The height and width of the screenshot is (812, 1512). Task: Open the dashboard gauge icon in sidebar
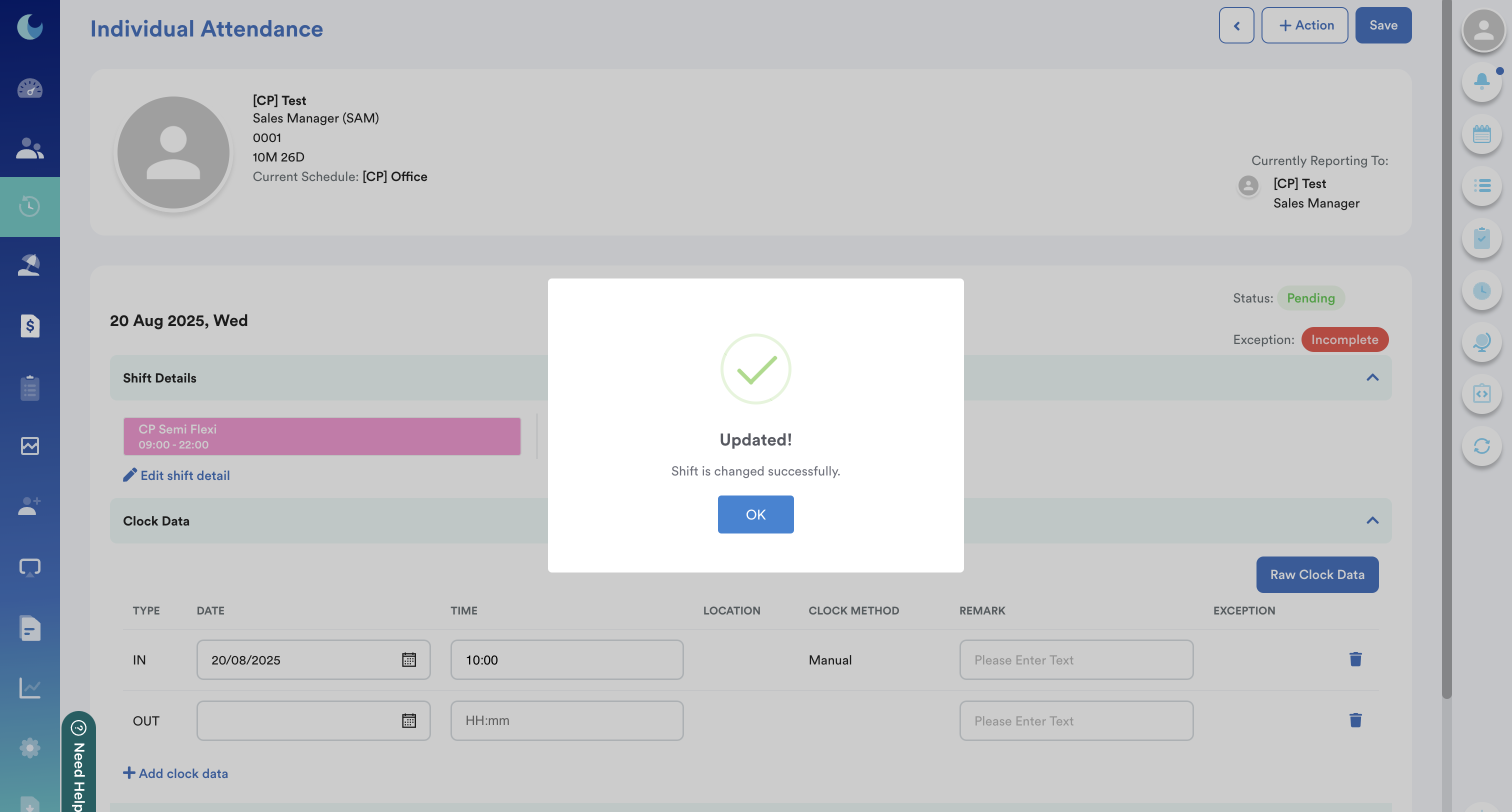(x=29, y=88)
